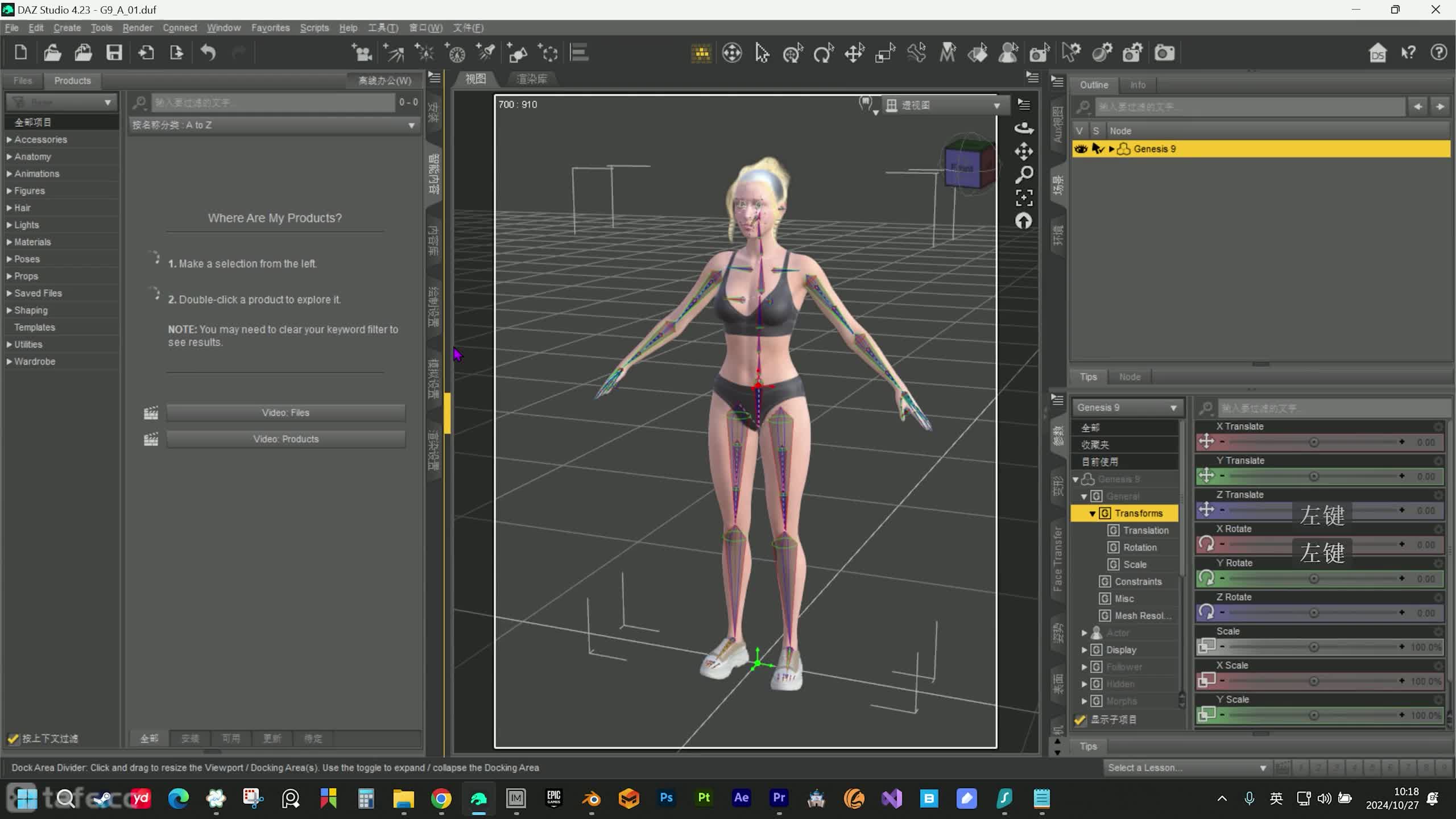Switch to the Files tab

click(x=23, y=80)
